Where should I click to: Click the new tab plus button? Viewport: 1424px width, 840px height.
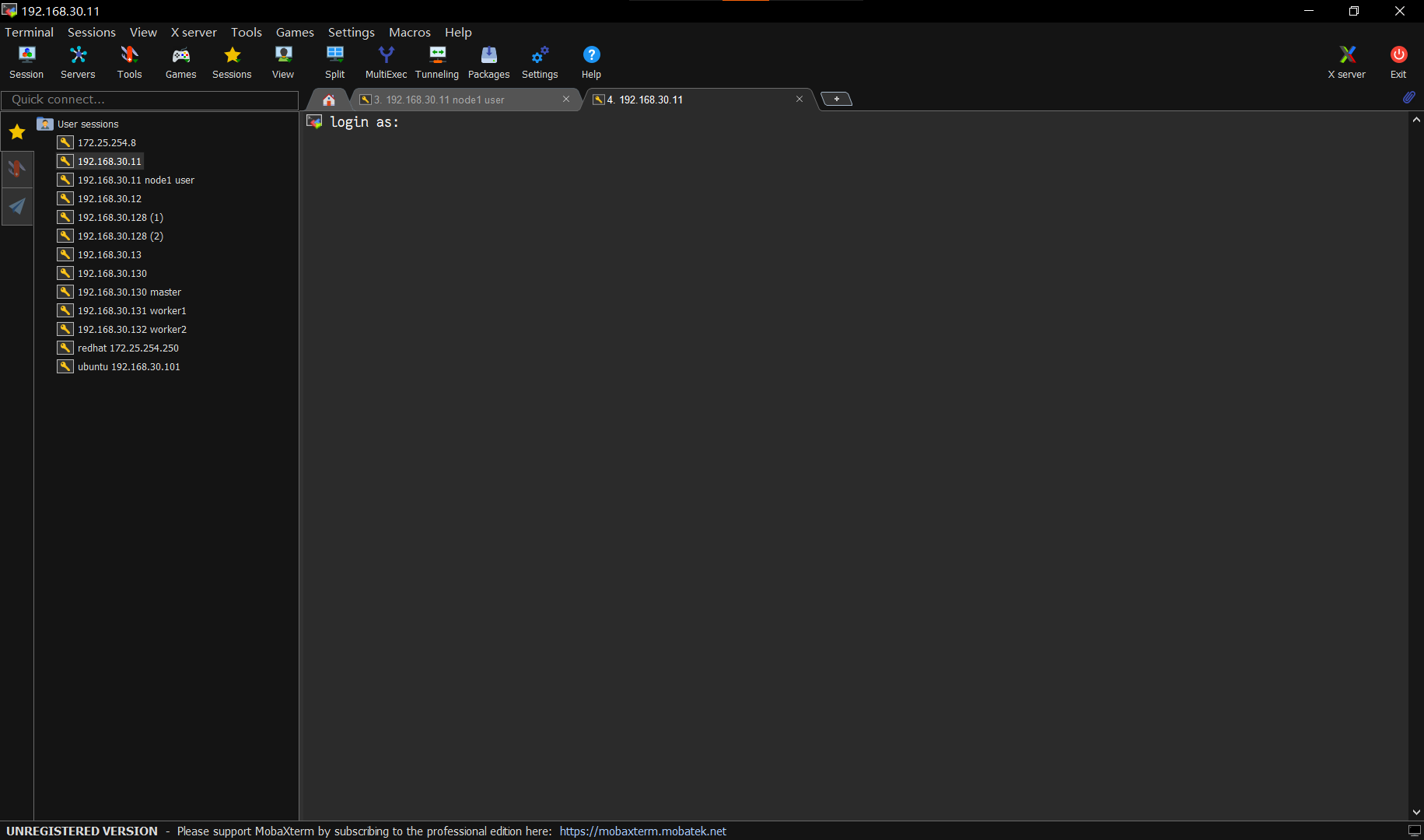tap(836, 99)
